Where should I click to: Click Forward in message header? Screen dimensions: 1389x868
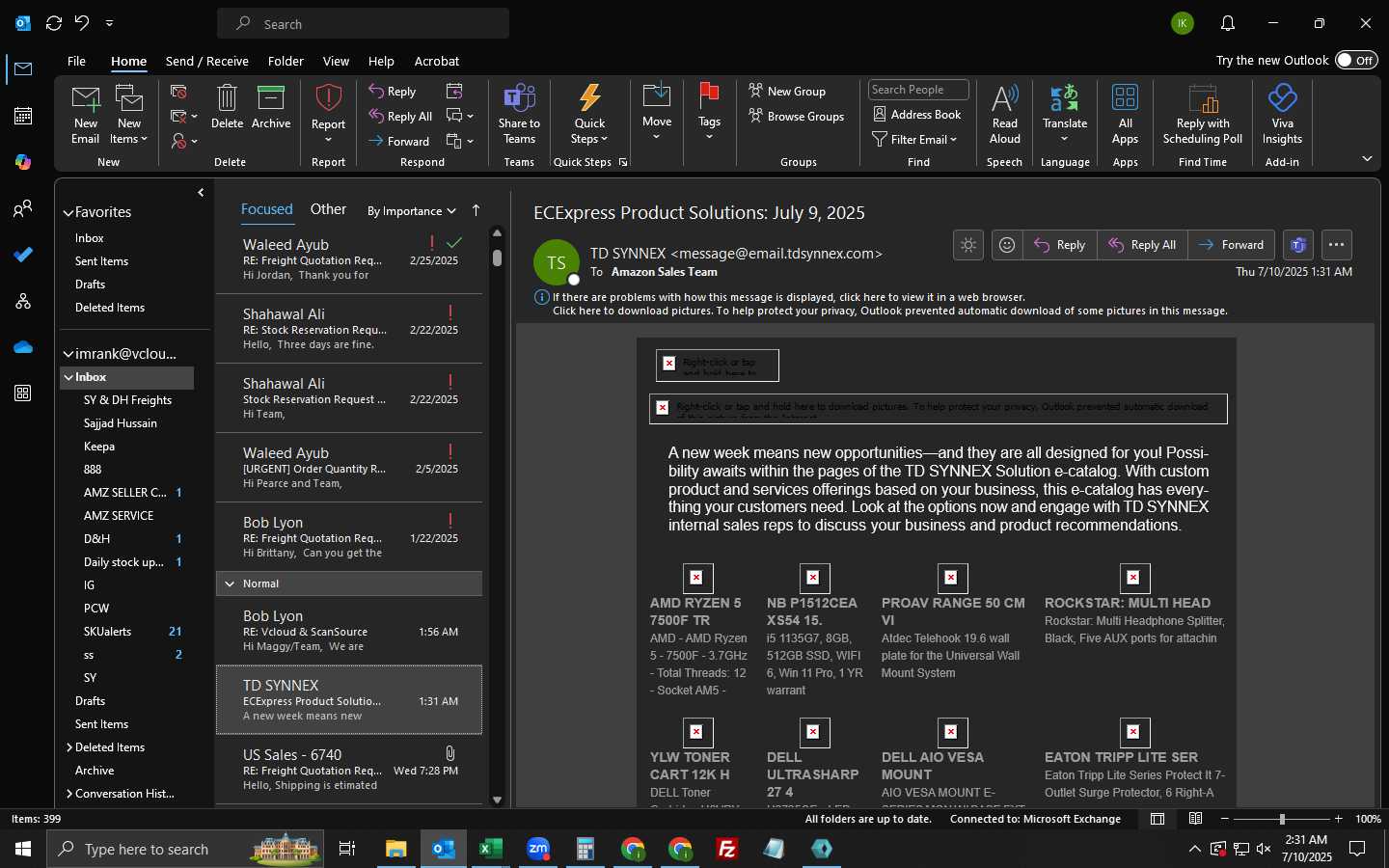click(x=1231, y=245)
